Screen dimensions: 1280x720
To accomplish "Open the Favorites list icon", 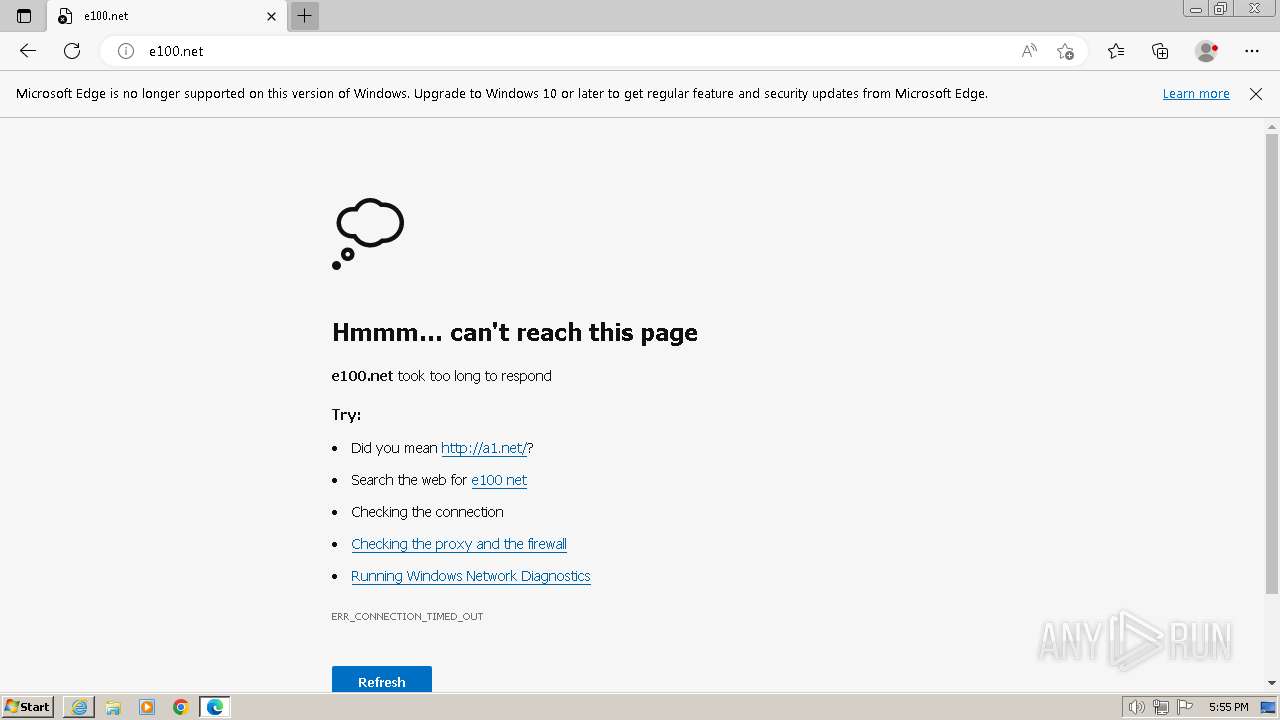I will (x=1116, y=51).
